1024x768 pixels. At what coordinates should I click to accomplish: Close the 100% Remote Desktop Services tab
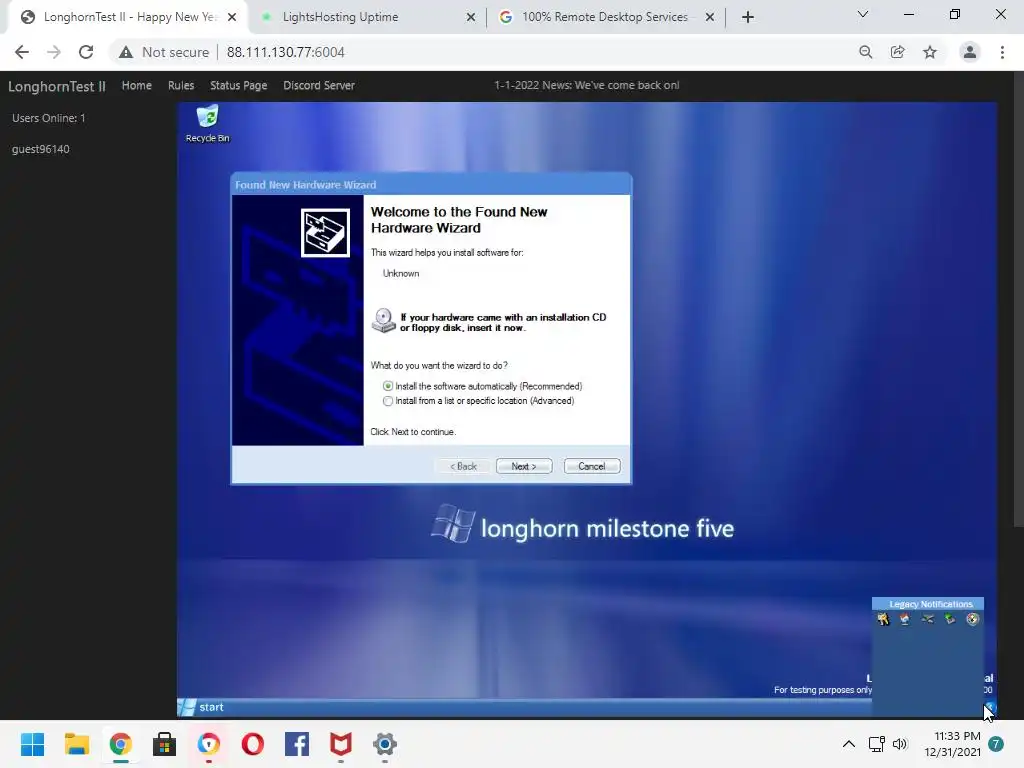[x=710, y=18]
